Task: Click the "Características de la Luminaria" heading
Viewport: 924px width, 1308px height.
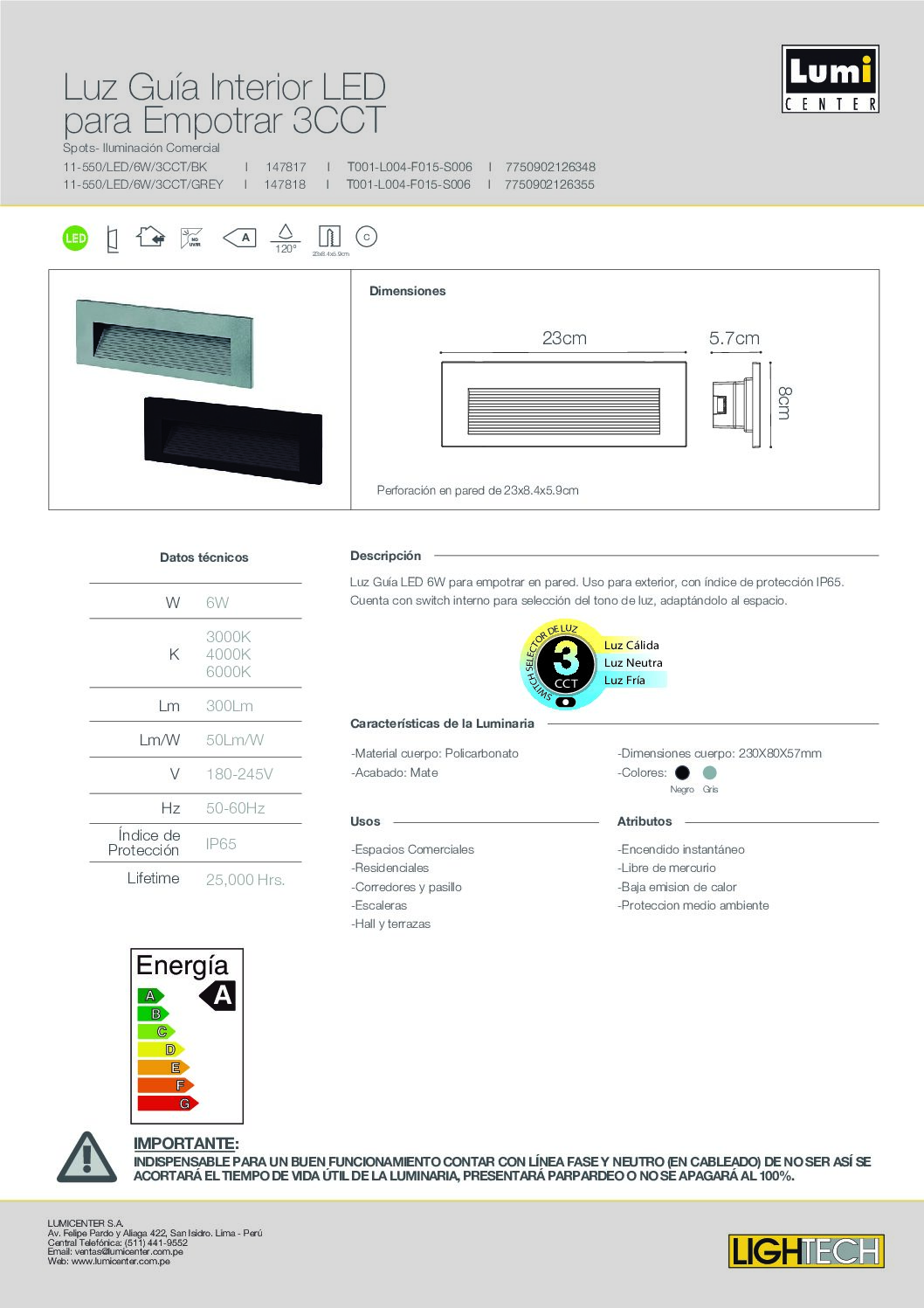Action: (x=442, y=723)
